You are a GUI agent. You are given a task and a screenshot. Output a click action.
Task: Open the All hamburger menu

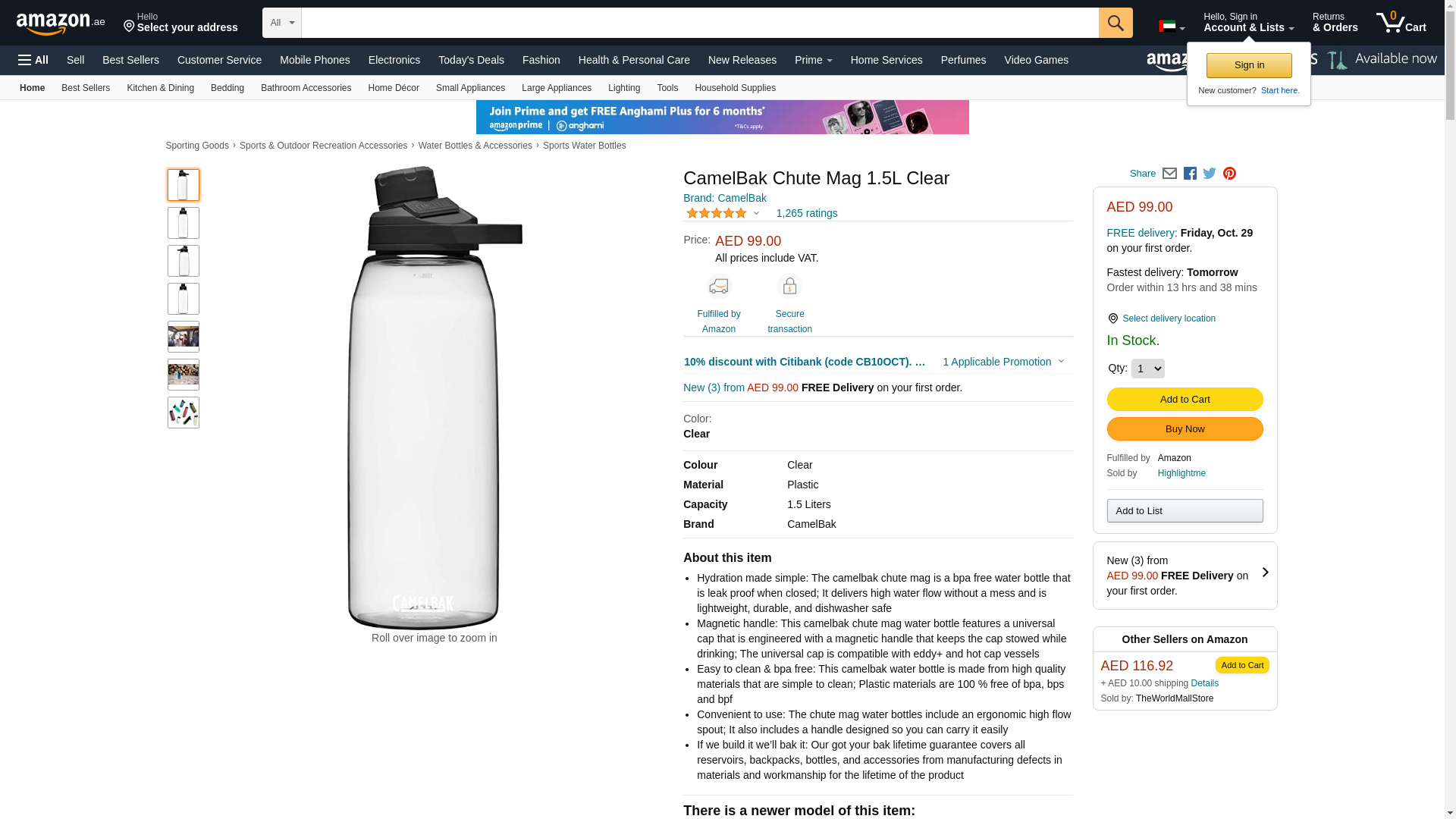tap(33, 60)
